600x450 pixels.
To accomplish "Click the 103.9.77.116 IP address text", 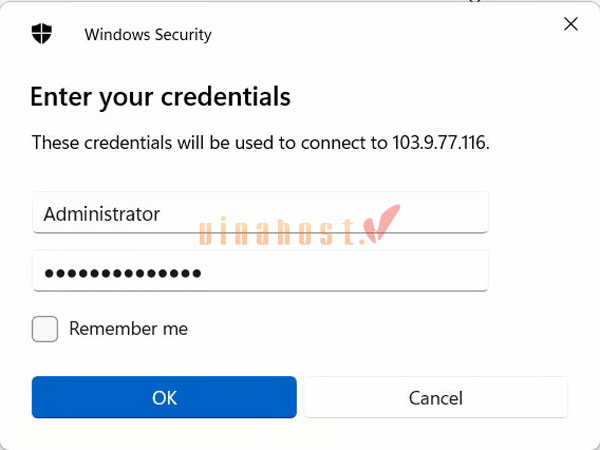I will [x=434, y=143].
